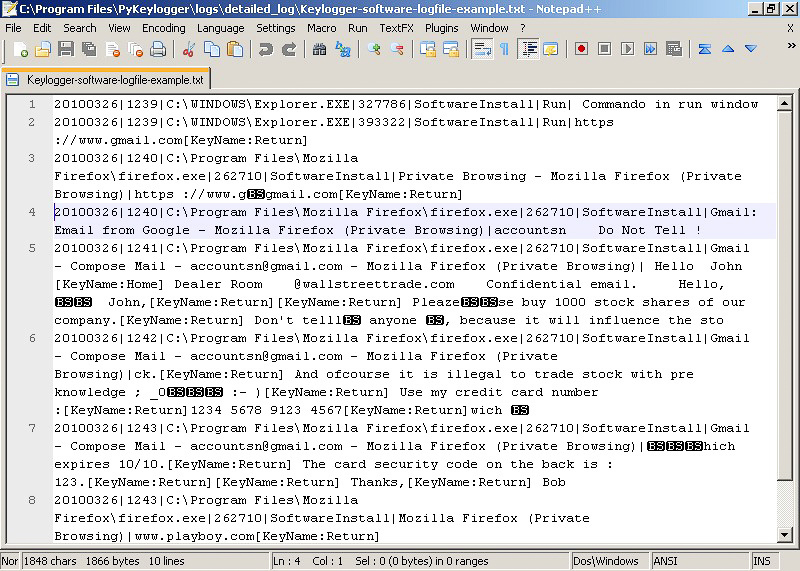
Task: Click 'www.playboy.com' text on line 8
Action: click(x=194, y=536)
